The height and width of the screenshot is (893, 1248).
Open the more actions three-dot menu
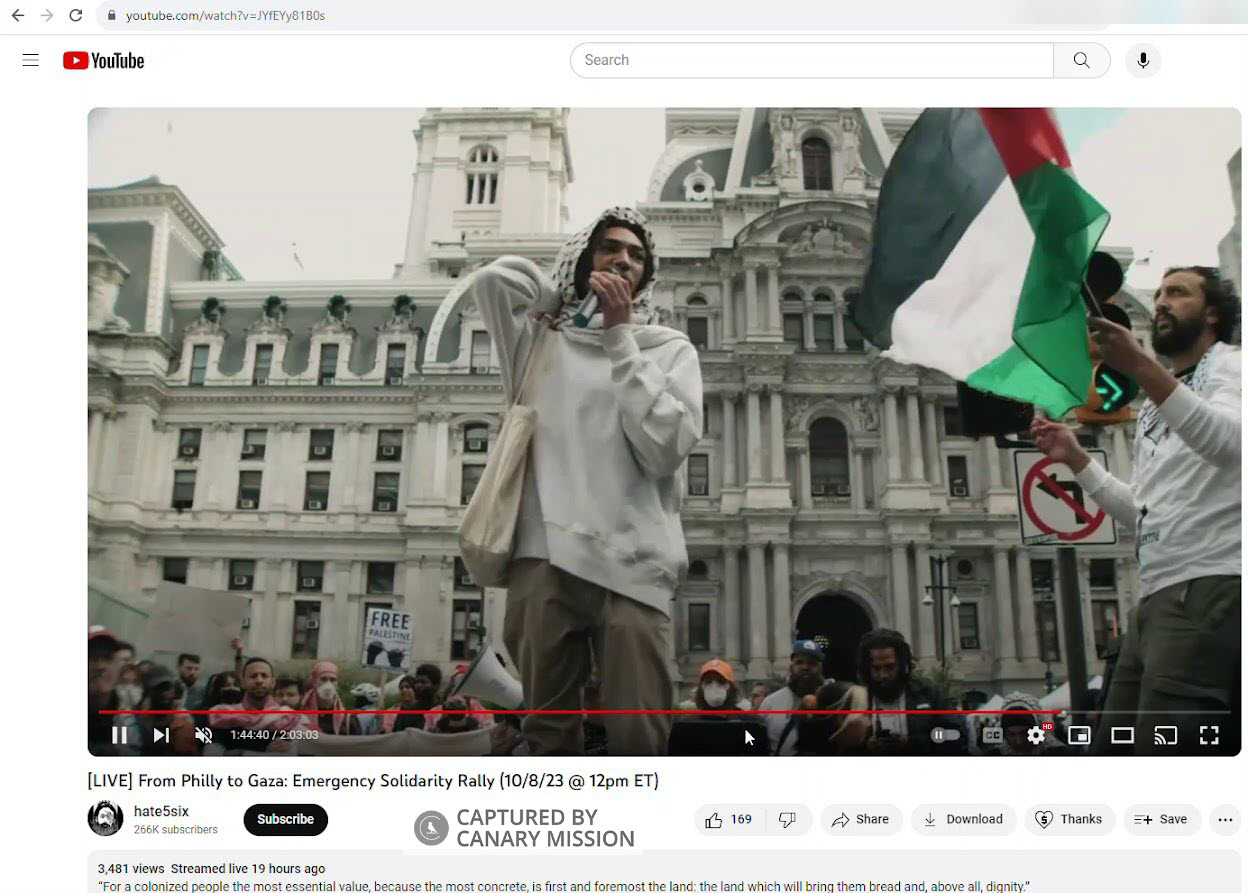[1225, 819]
